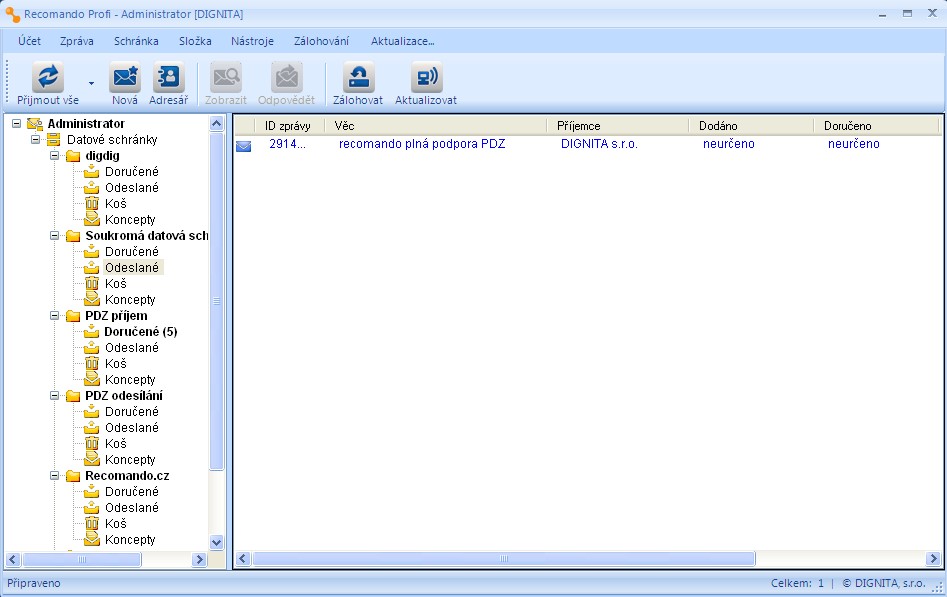This screenshot has height=597, width=947.
Task: Click the Aktualizovat update icon
Action: [x=426, y=77]
